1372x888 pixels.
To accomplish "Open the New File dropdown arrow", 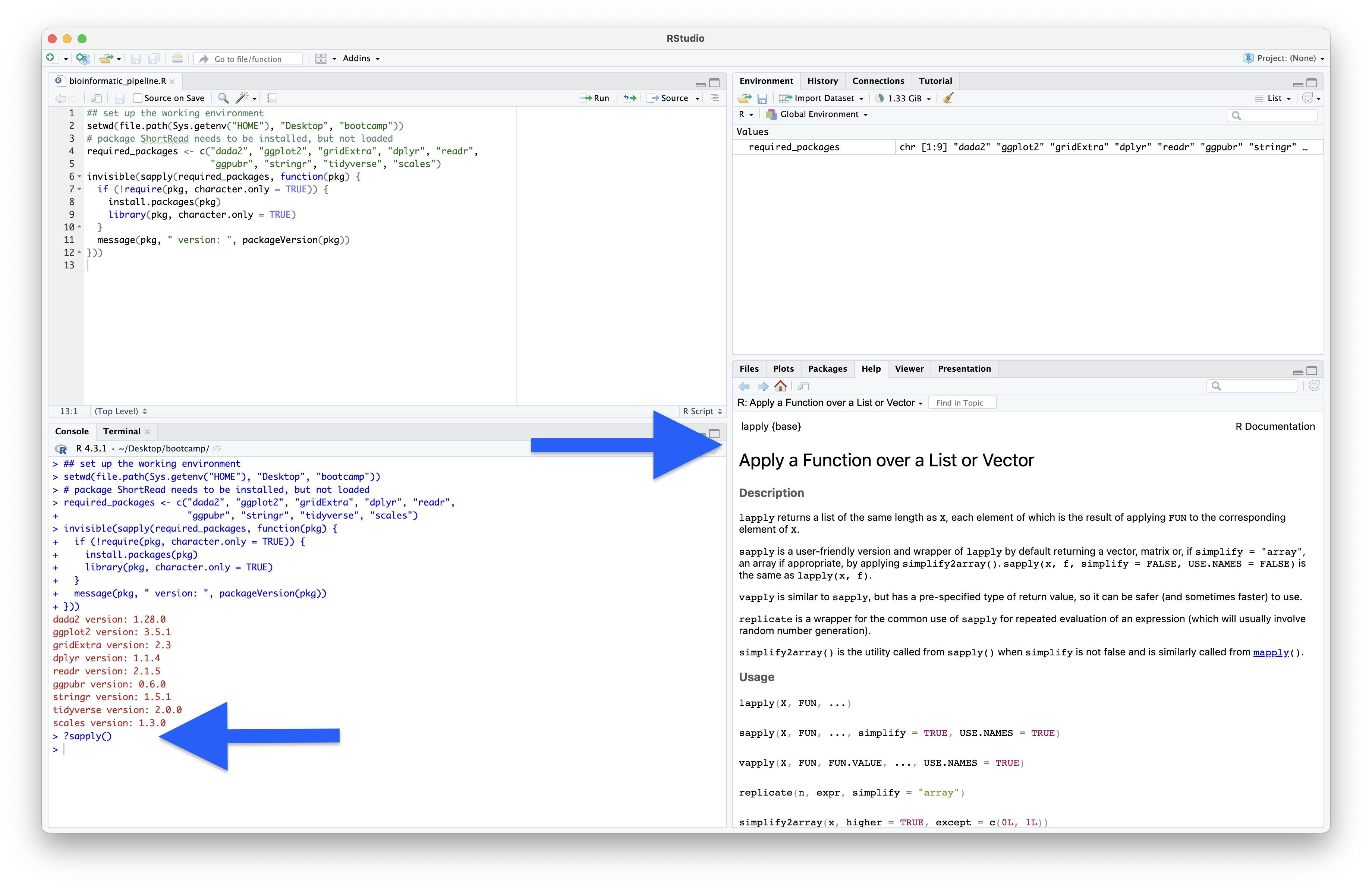I will pyautogui.click(x=66, y=59).
